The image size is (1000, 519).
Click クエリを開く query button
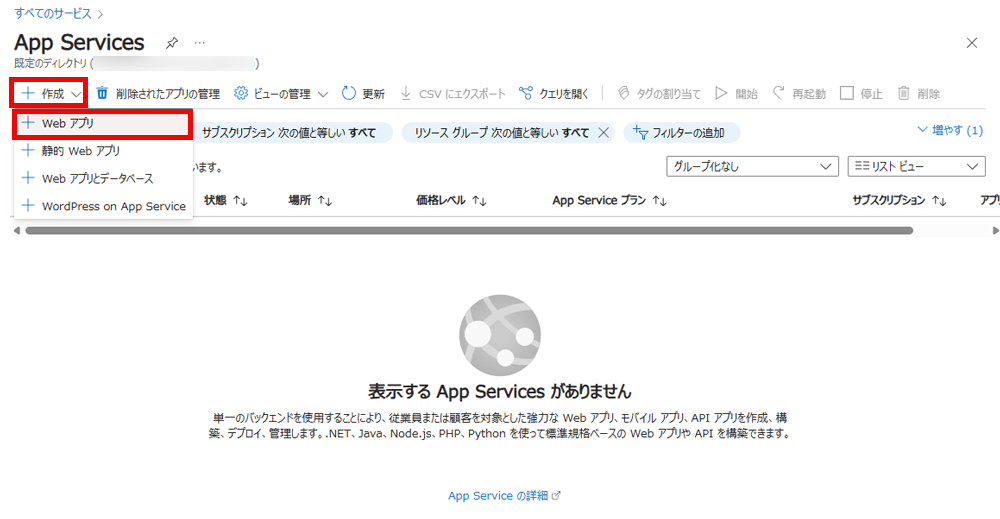pos(554,94)
